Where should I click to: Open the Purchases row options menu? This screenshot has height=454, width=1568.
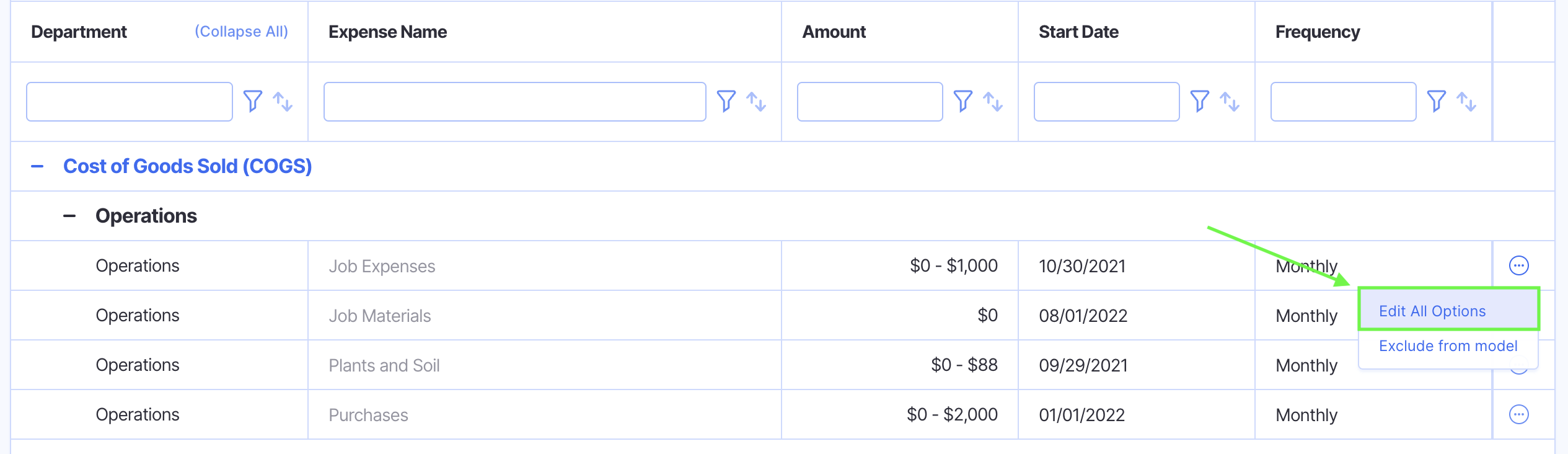1518,414
